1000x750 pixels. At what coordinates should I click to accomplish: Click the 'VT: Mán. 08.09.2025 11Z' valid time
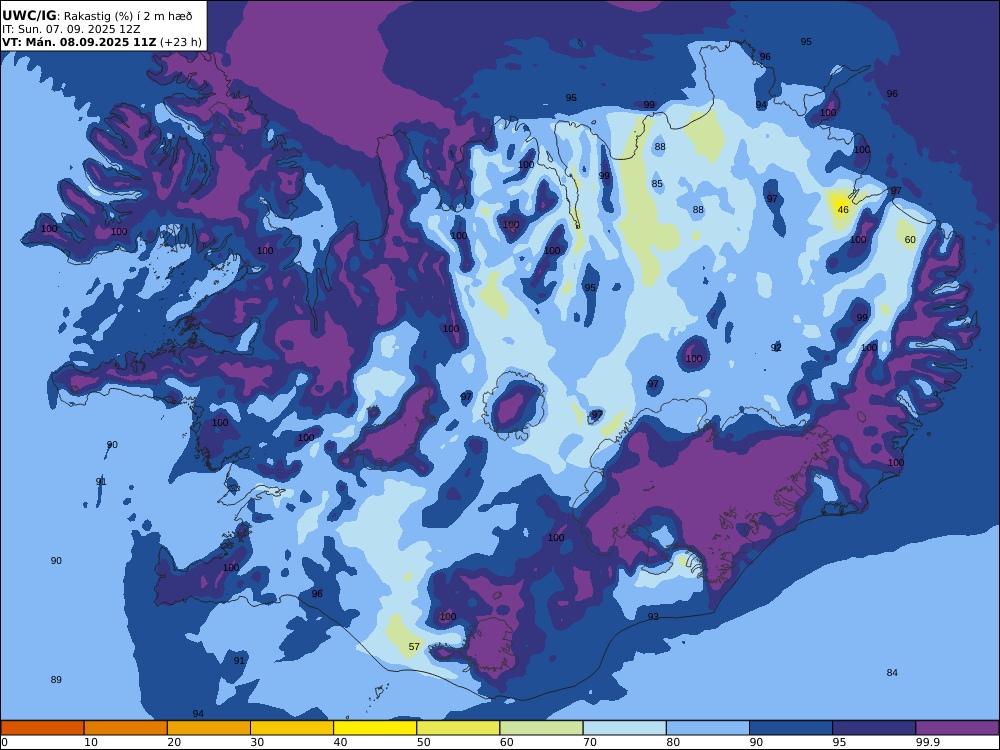78,42
